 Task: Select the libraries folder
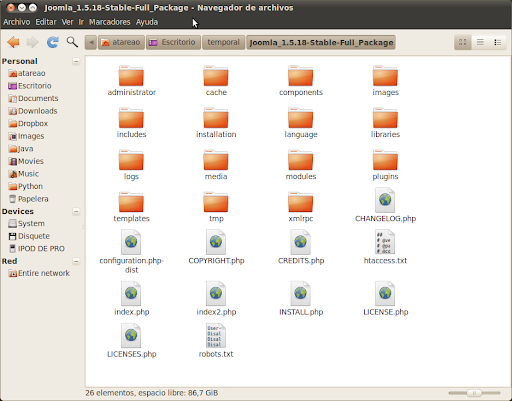pos(385,123)
